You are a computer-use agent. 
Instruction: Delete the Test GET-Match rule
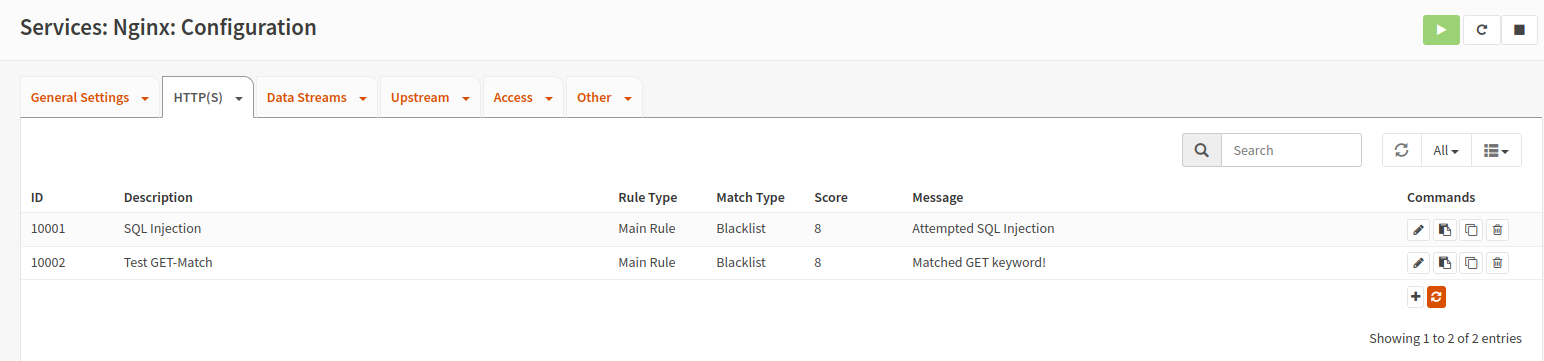pyautogui.click(x=1497, y=263)
